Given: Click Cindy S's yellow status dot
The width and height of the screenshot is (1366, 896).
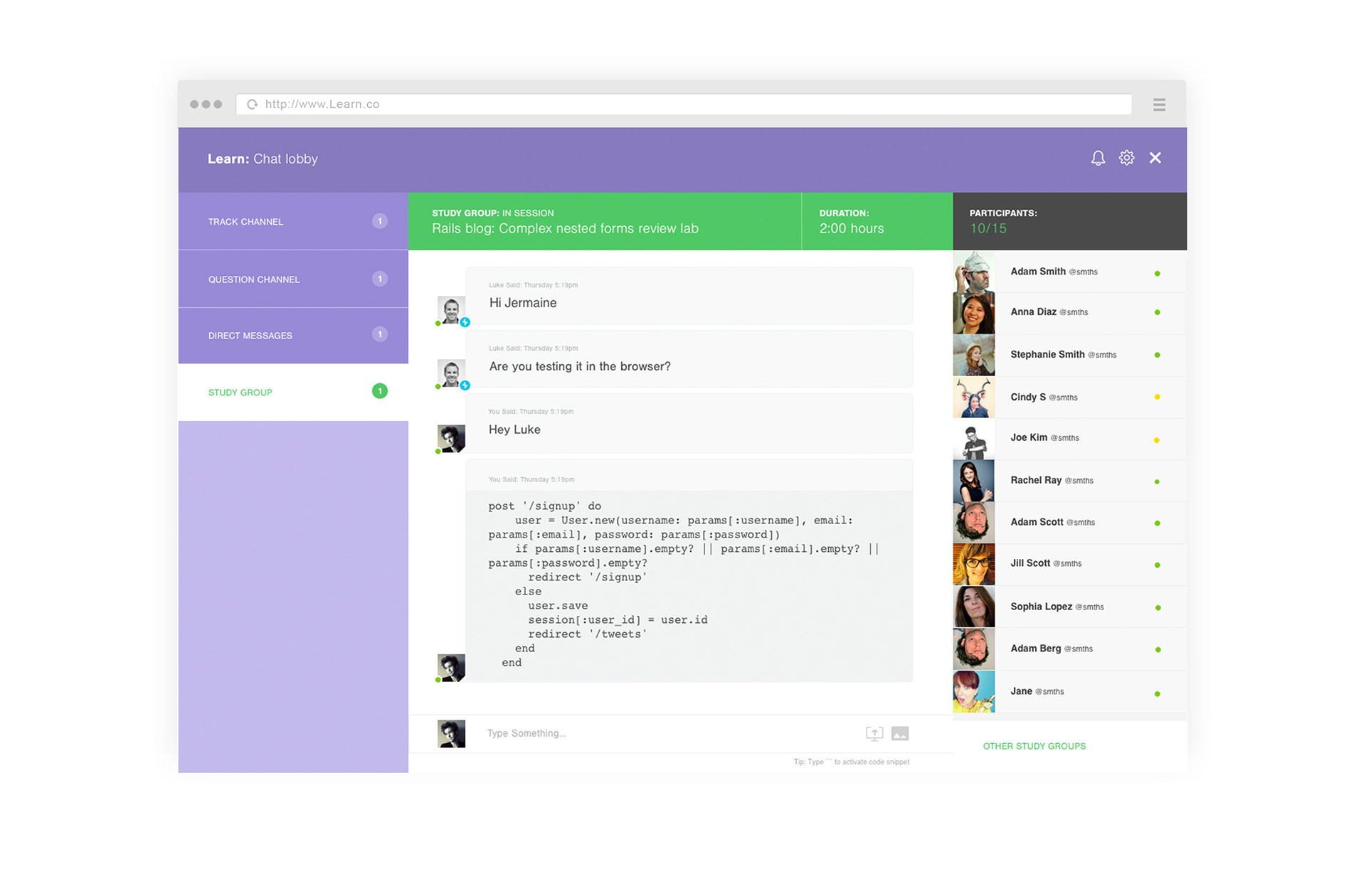Looking at the screenshot, I should 1157,397.
